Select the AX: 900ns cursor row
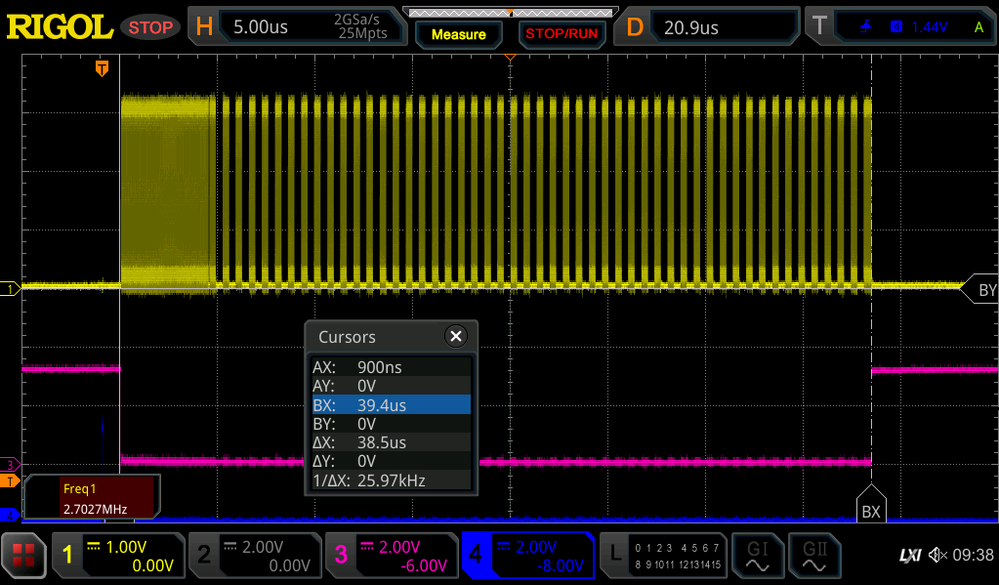 pyautogui.click(x=391, y=367)
